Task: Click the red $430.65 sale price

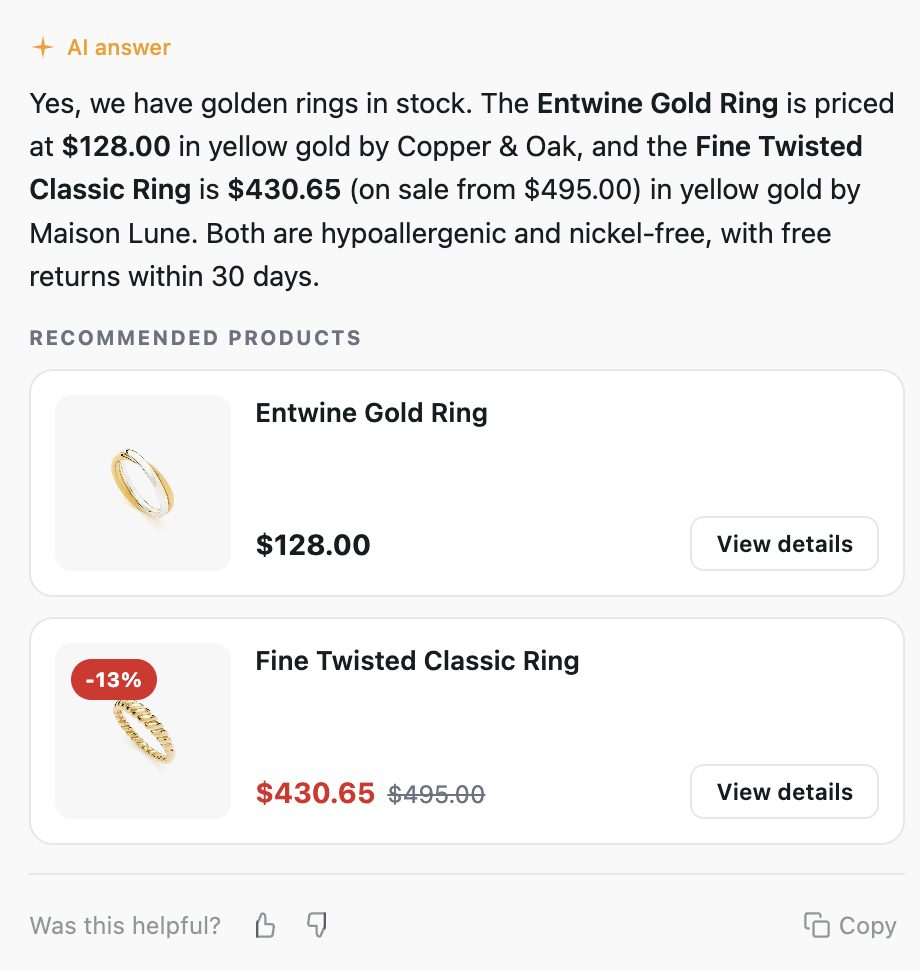Action: tap(316, 793)
